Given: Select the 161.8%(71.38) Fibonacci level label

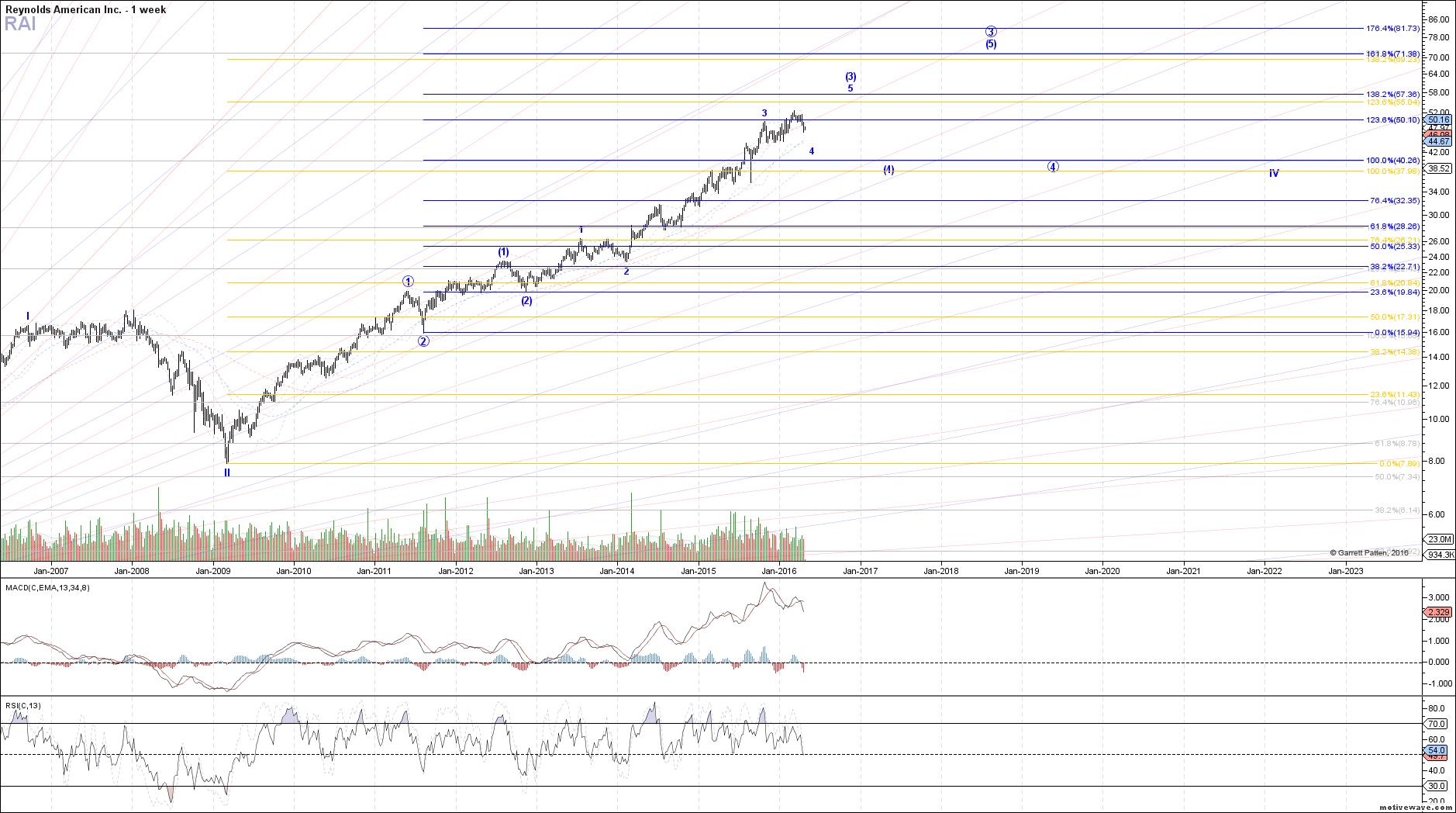Looking at the screenshot, I should point(1393,54).
